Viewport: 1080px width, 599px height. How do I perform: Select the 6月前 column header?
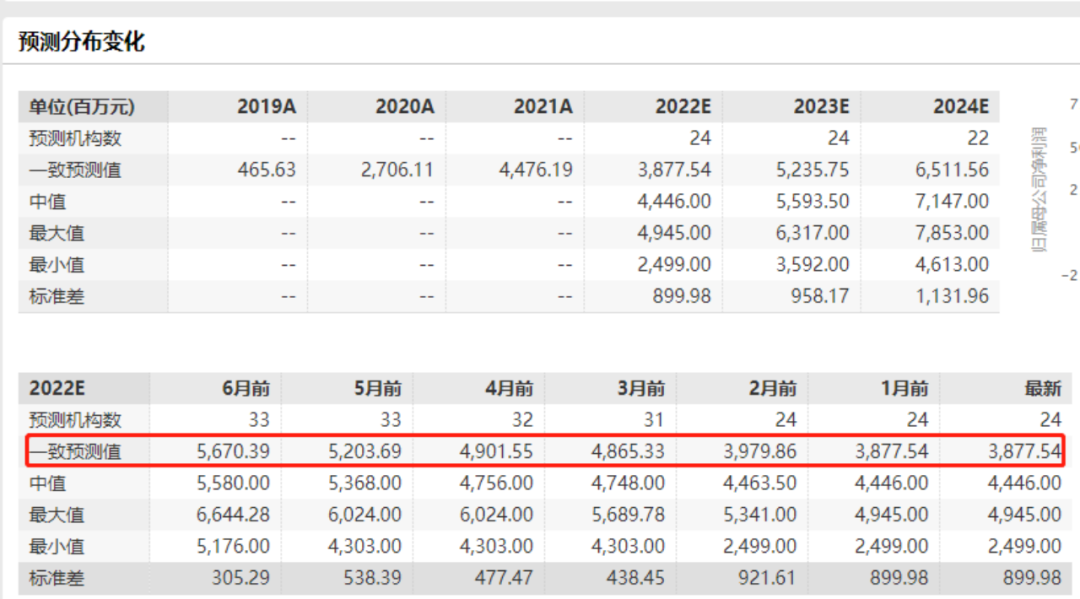click(x=245, y=388)
